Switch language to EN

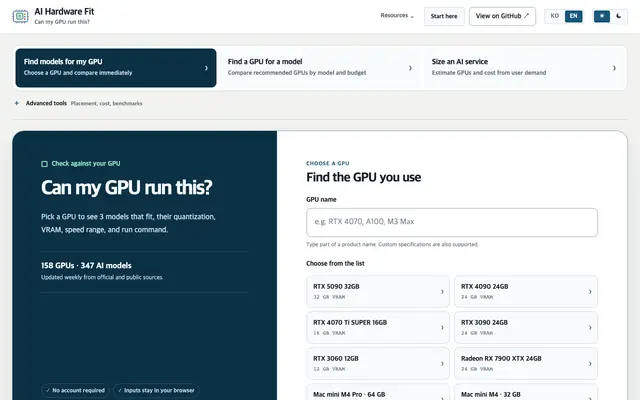click(x=573, y=16)
